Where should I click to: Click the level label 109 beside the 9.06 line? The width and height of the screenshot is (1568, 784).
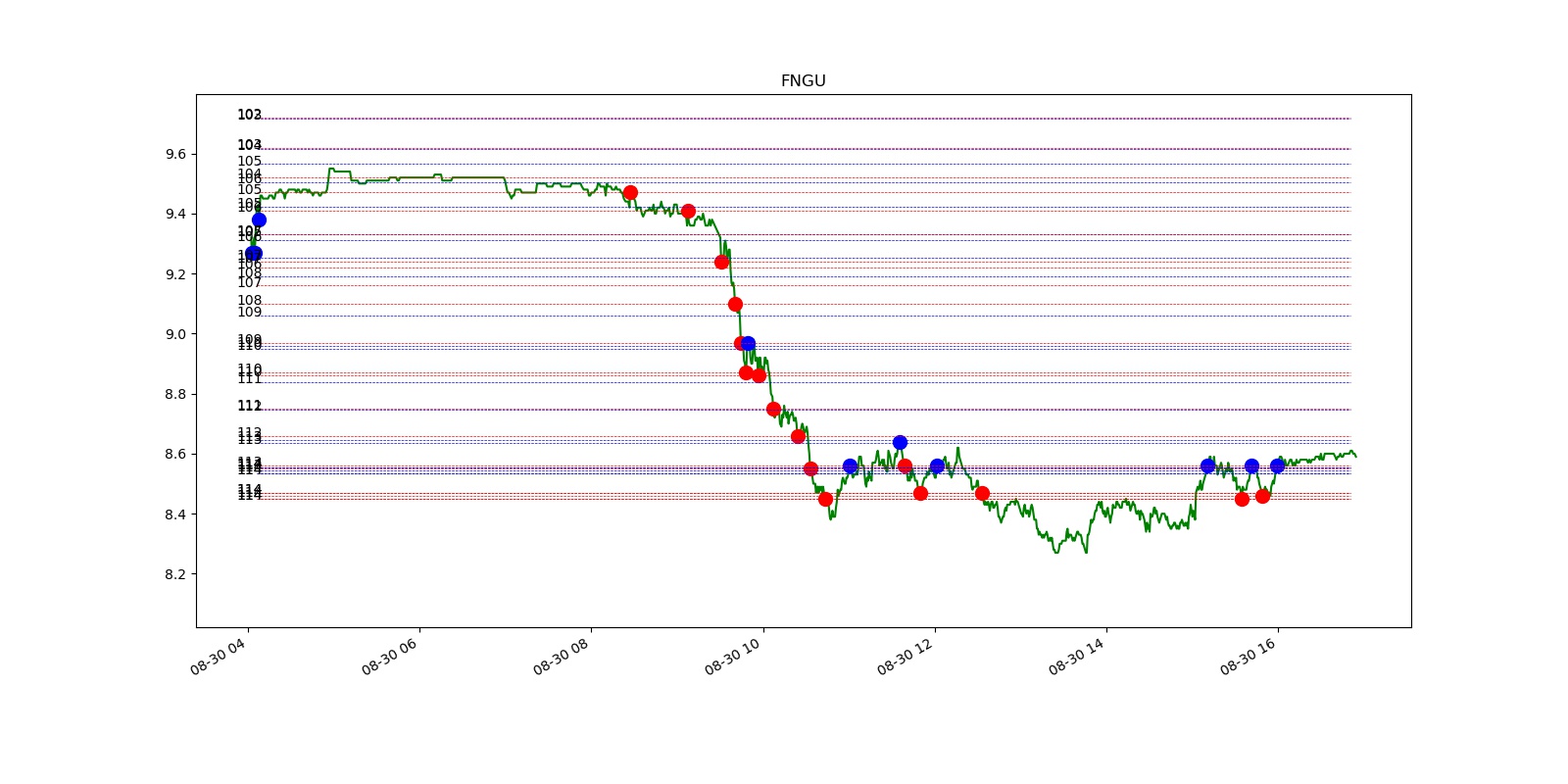click(250, 313)
